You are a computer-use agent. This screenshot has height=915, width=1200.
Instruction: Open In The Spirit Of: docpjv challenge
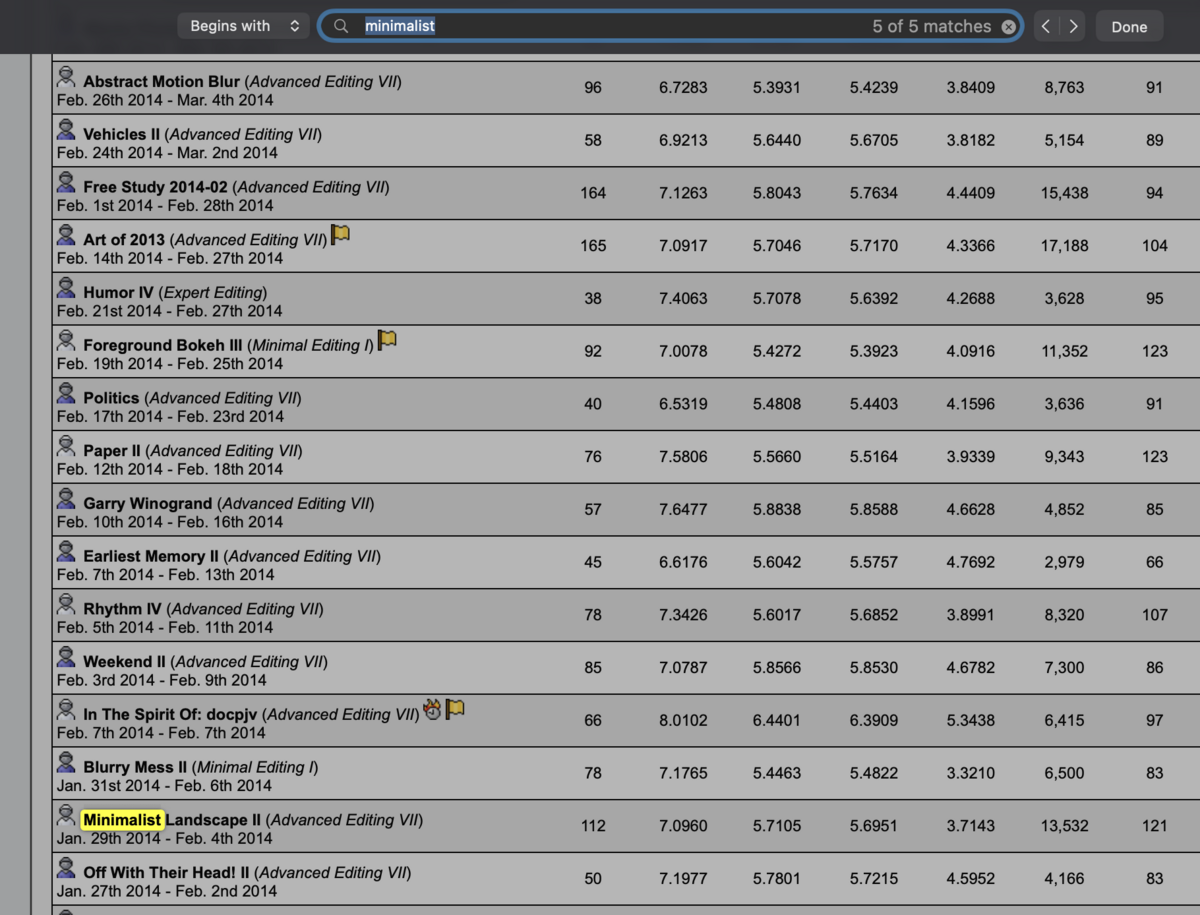[x=171, y=715]
